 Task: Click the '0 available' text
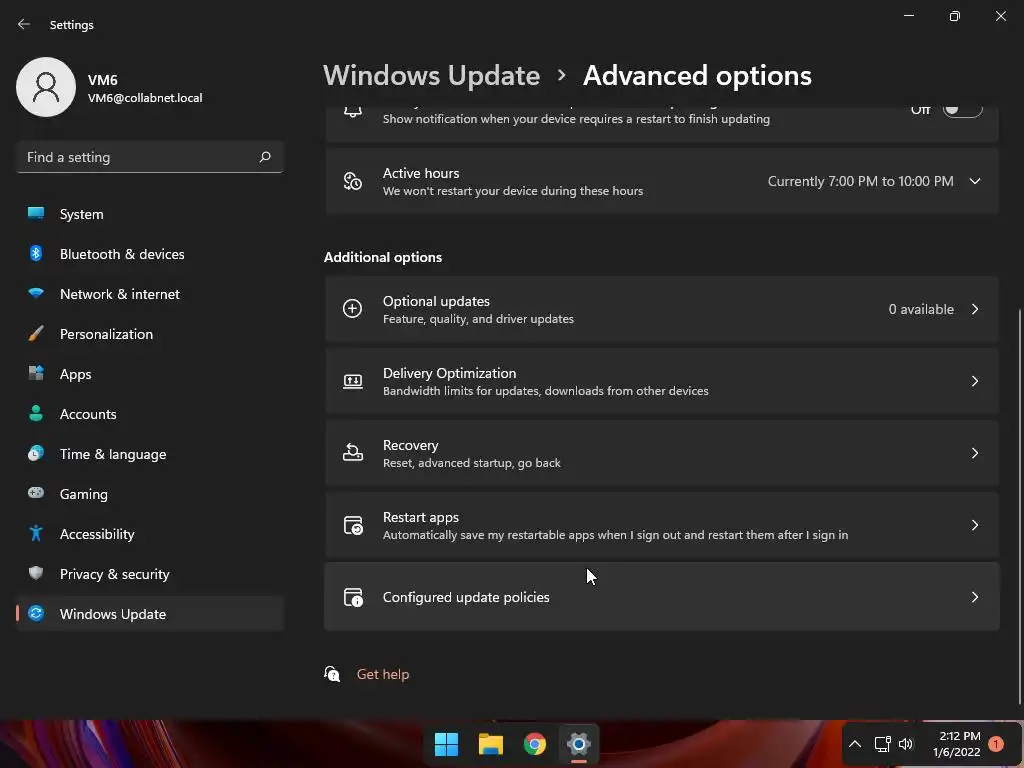[921, 309]
